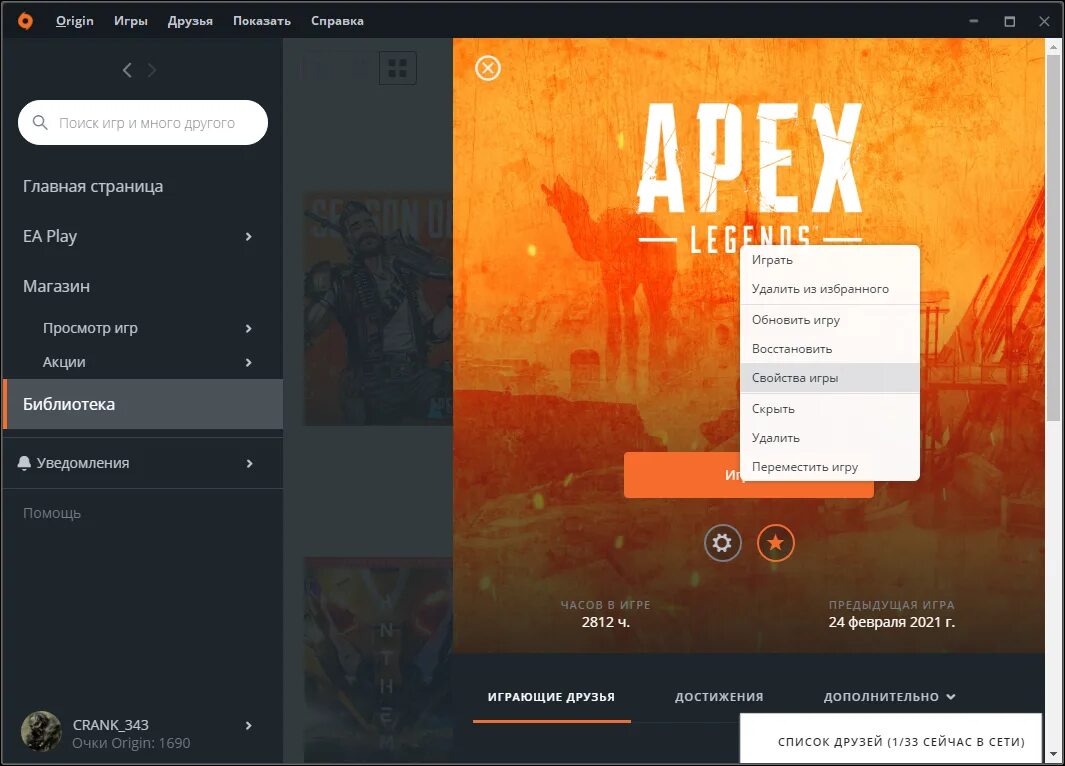The width and height of the screenshot is (1065, 766).
Task: Expand the CRANK_343 profile menu arrow
Action: click(249, 725)
